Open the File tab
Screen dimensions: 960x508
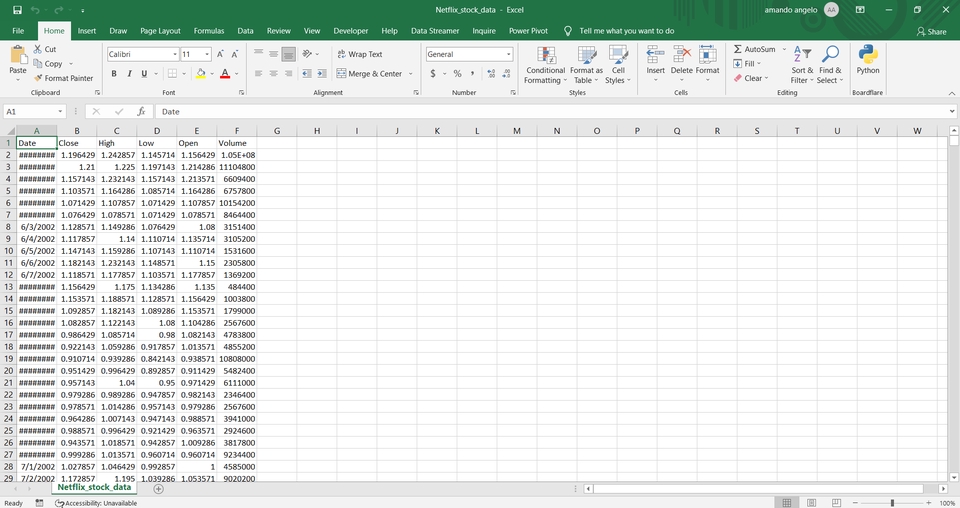point(18,31)
